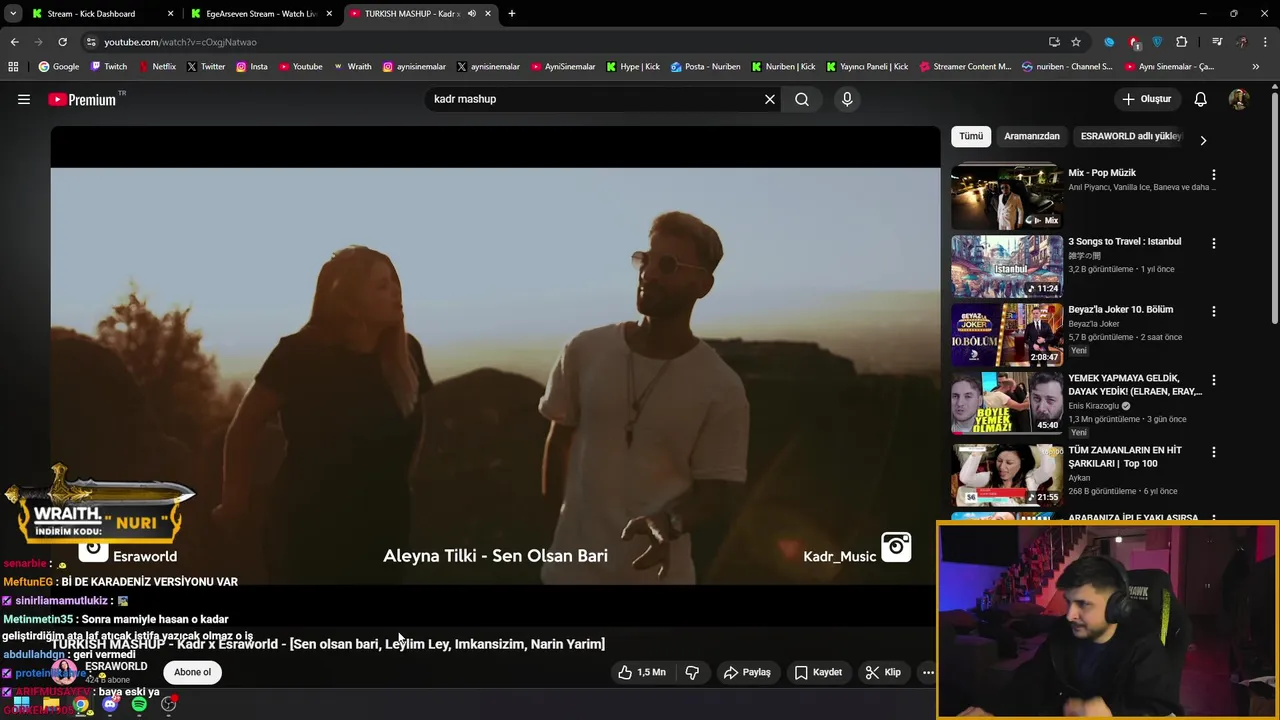Open more actions menu beside Klip

pyautogui.click(x=928, y=672)
